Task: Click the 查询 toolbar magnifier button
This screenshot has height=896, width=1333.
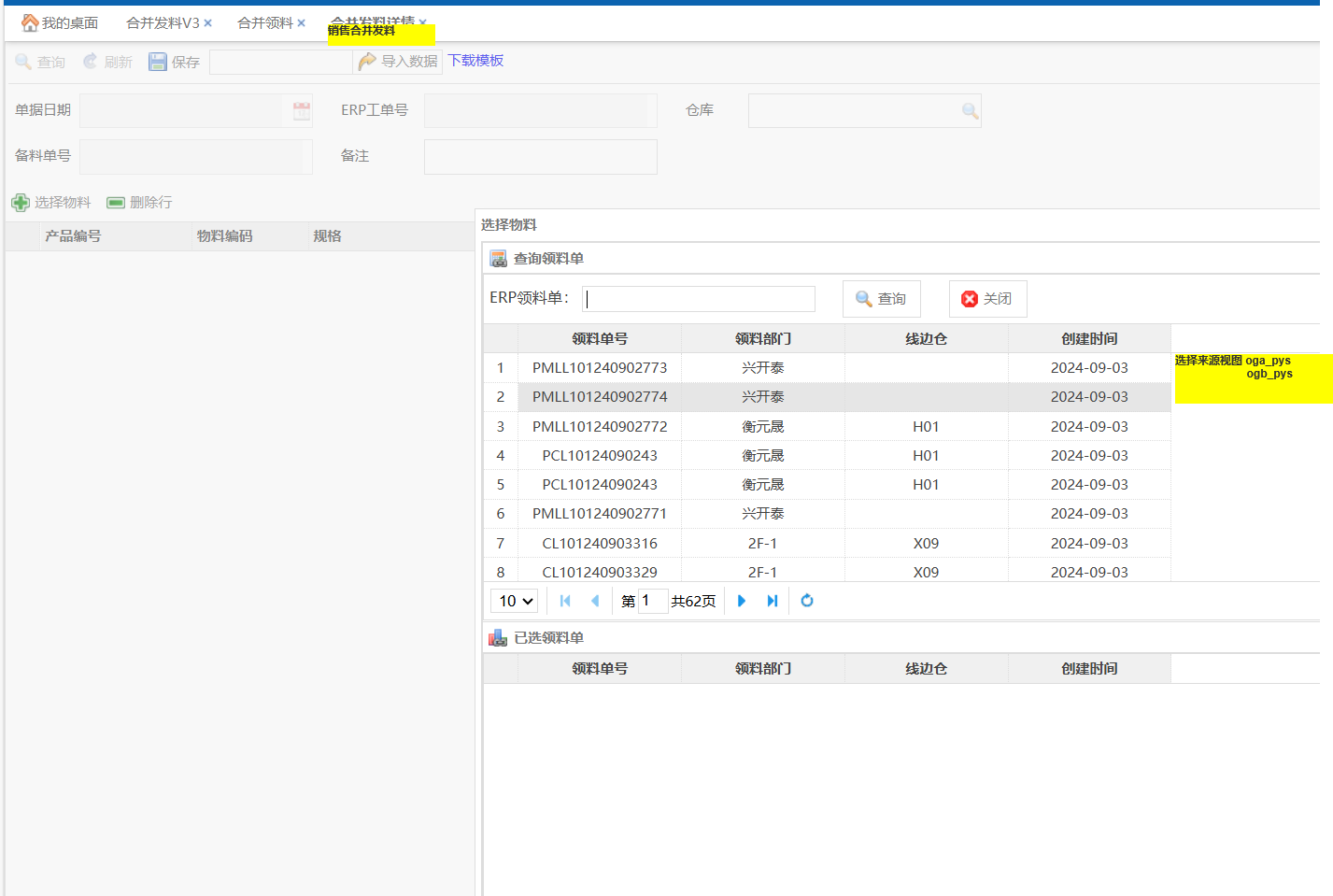Action: click(40, 62)
